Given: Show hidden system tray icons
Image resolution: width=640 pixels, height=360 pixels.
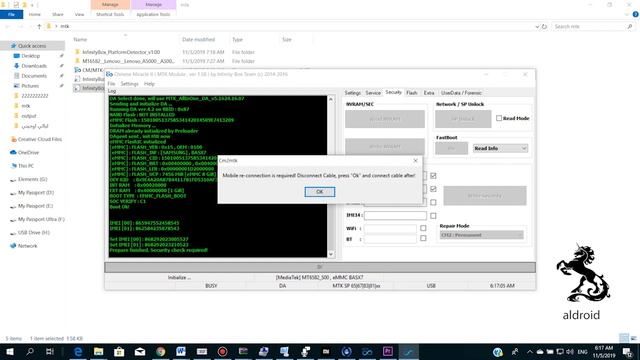Looking at the screenshot, I should click(x=530, y=352).
